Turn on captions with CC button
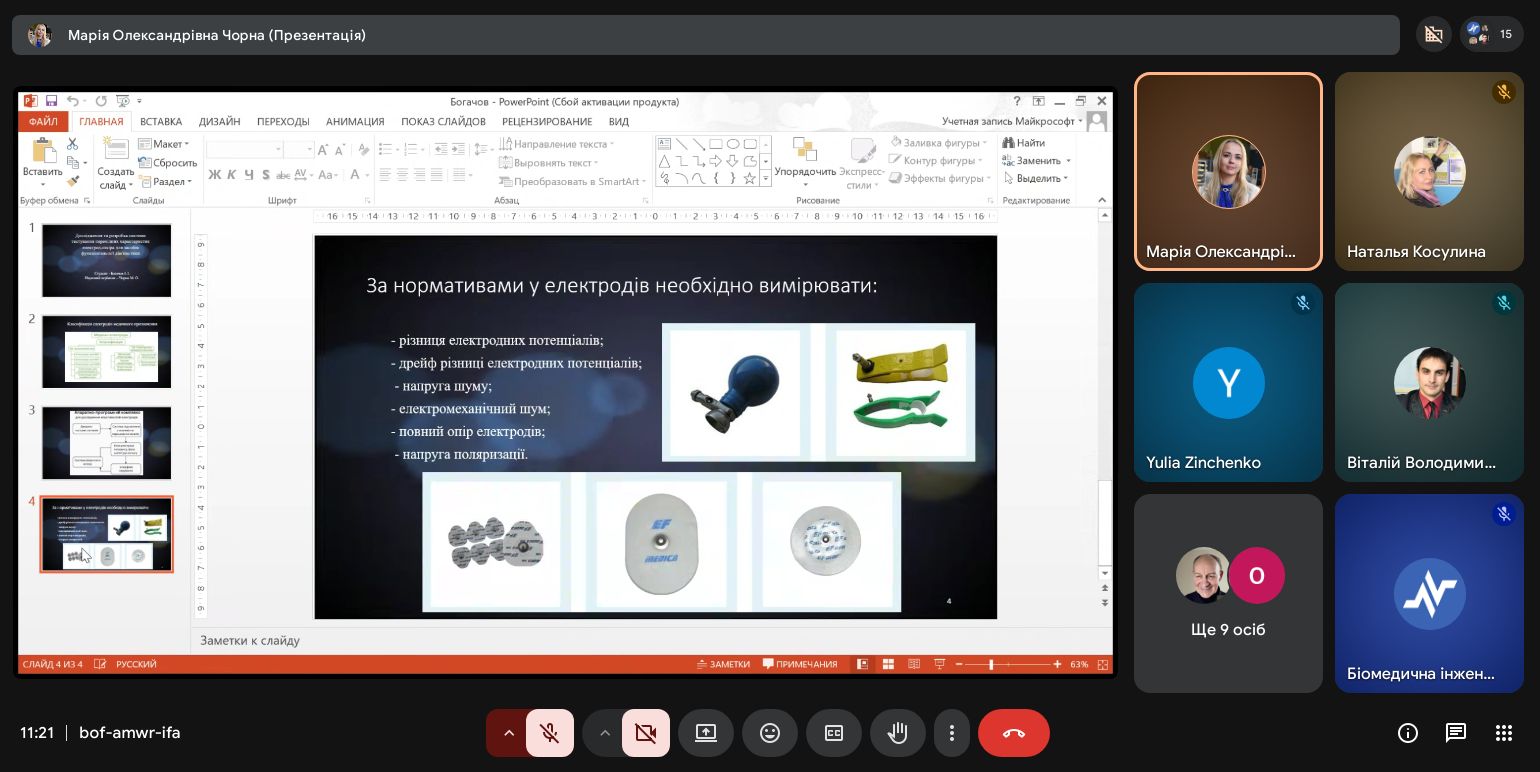 pyautogui.click(x=833, y=733)
